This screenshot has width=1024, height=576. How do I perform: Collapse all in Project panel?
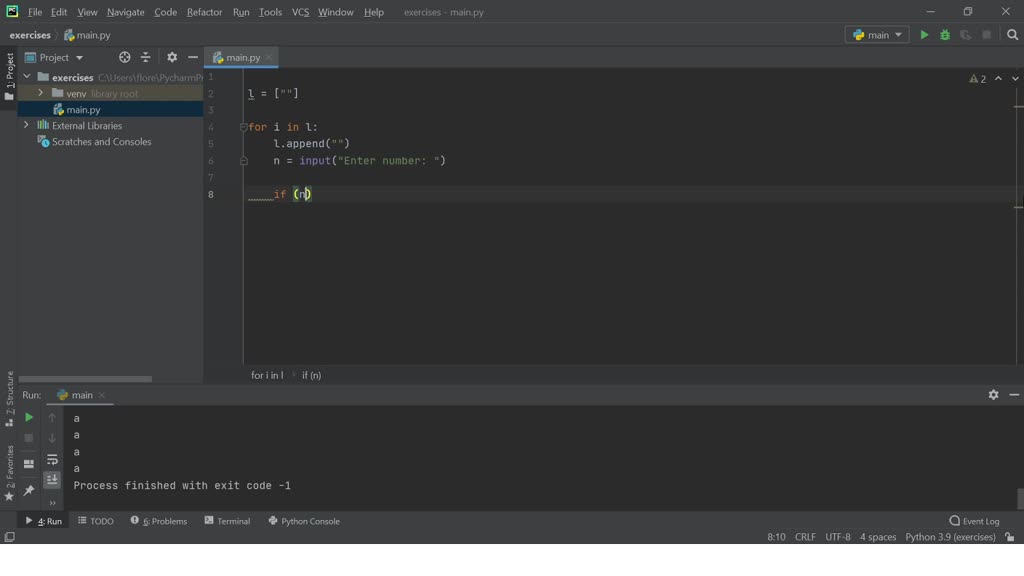coord(146,57)
